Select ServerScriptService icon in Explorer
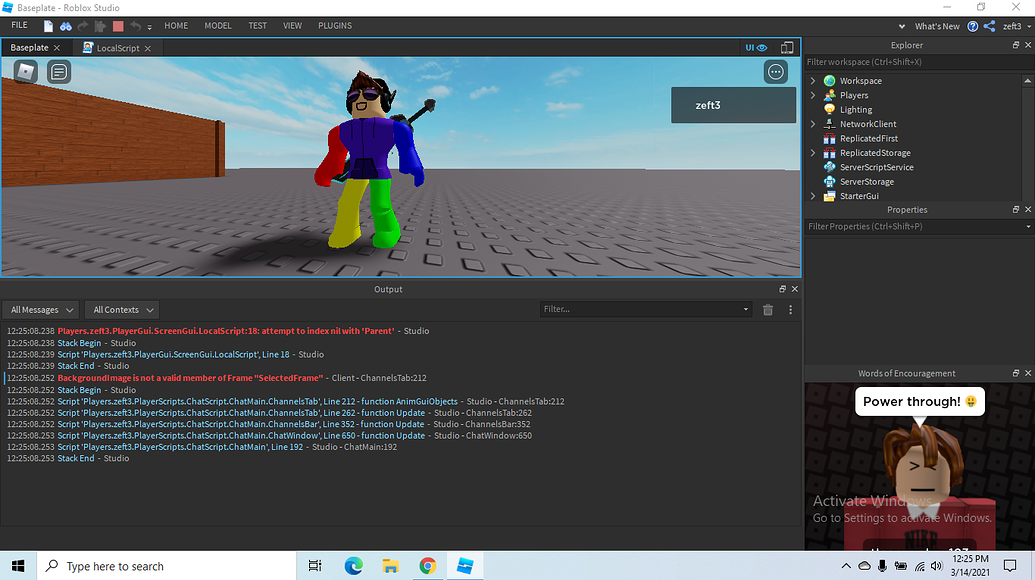The image size is (1035, 580). click(830, 167)
